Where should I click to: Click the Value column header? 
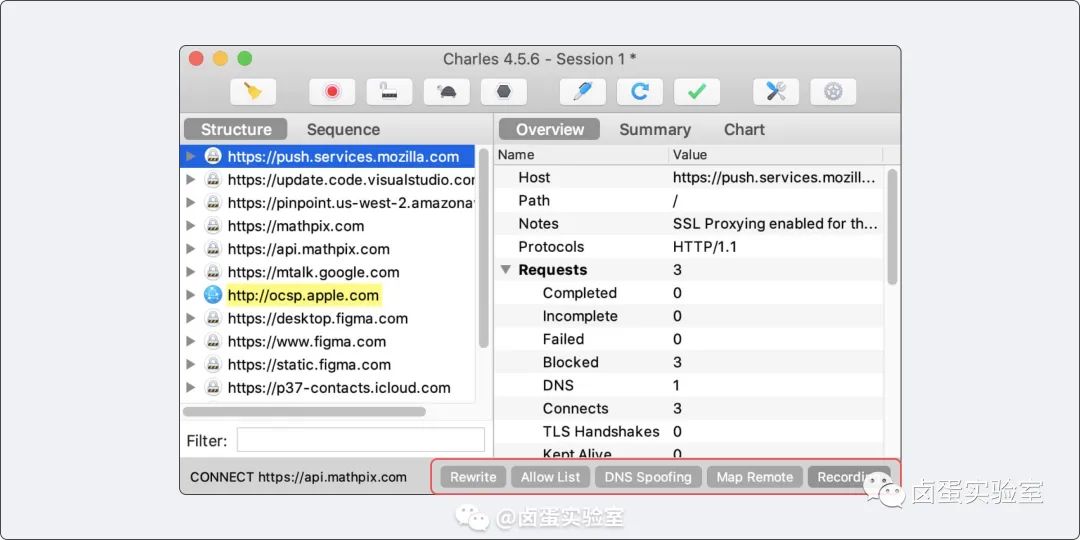[x=775, y=155]
